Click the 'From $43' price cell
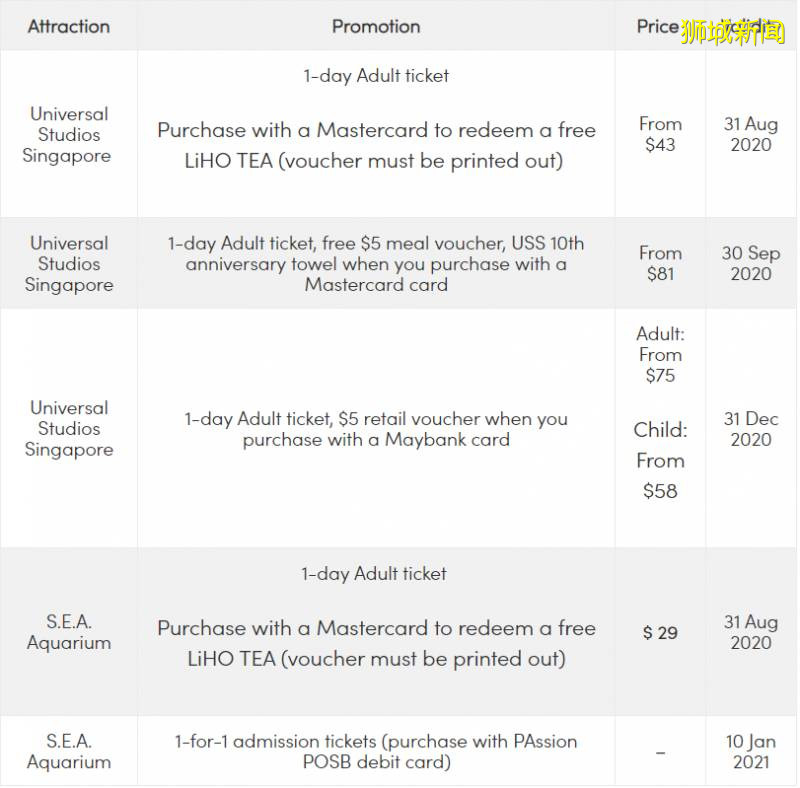The width and height of the screenshot is (800, 788). click(660, 134)
